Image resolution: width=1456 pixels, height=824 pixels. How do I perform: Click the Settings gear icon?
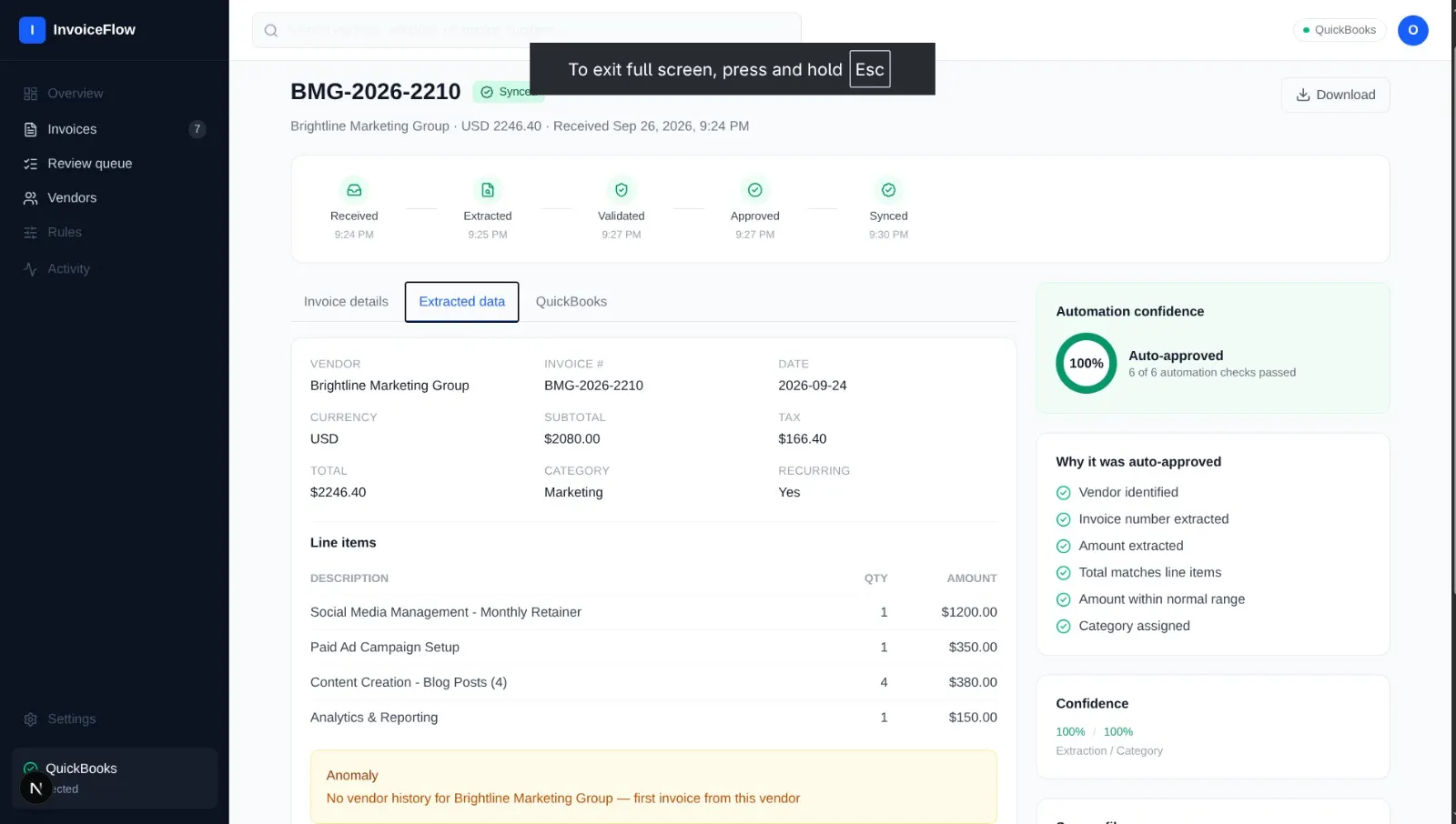[31, 719]
